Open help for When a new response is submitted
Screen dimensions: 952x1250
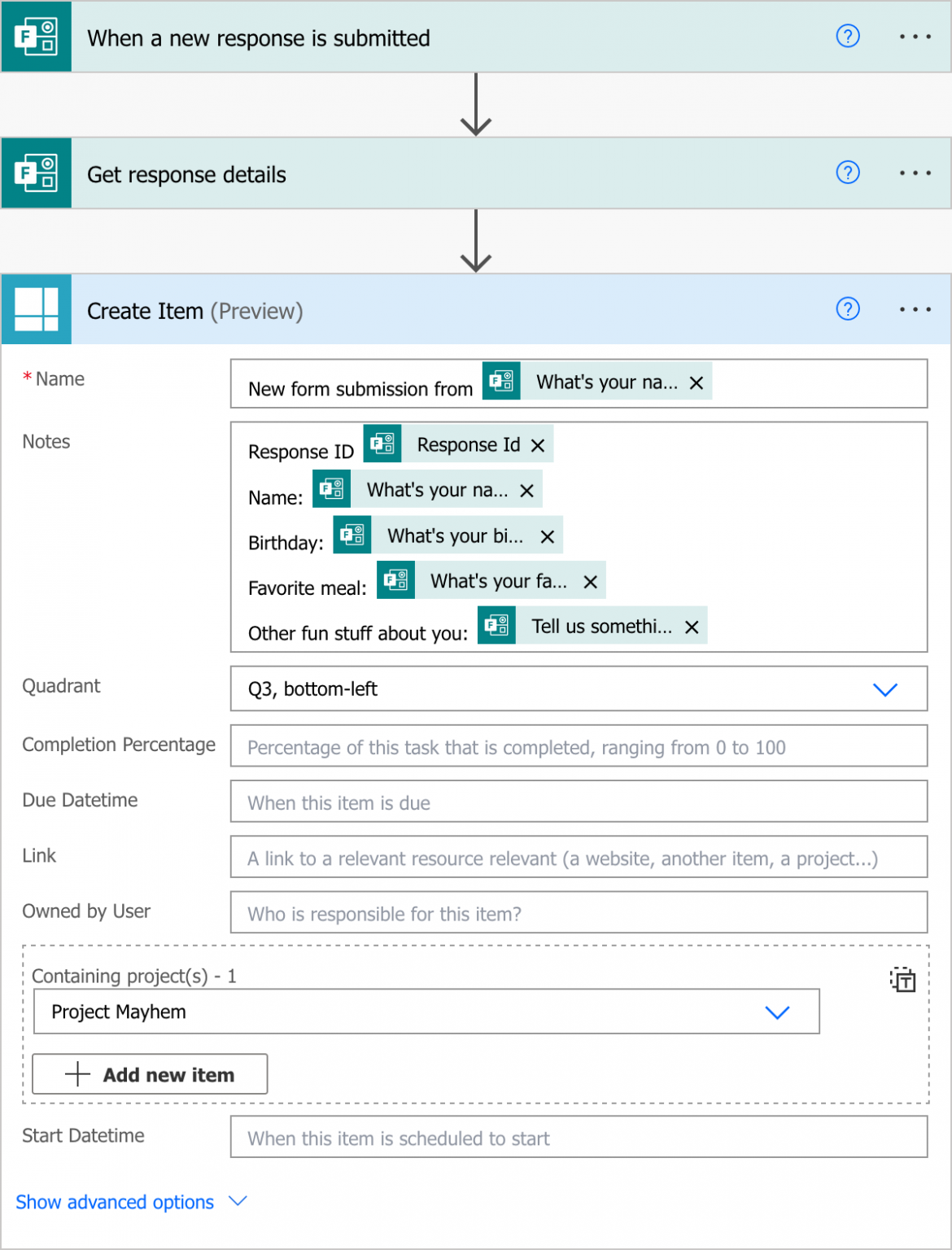[847, 37]
